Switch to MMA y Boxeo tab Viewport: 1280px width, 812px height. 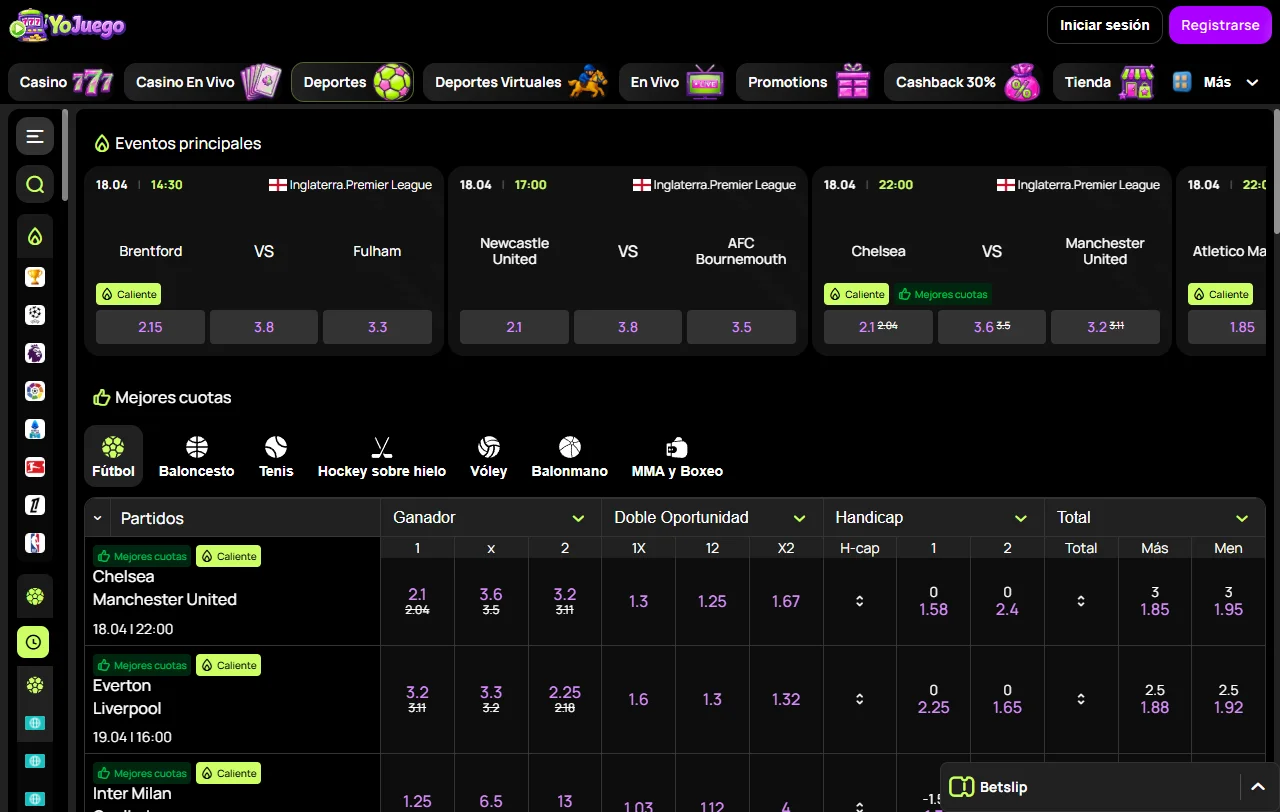pyautogui.click(x=677, y=456)
